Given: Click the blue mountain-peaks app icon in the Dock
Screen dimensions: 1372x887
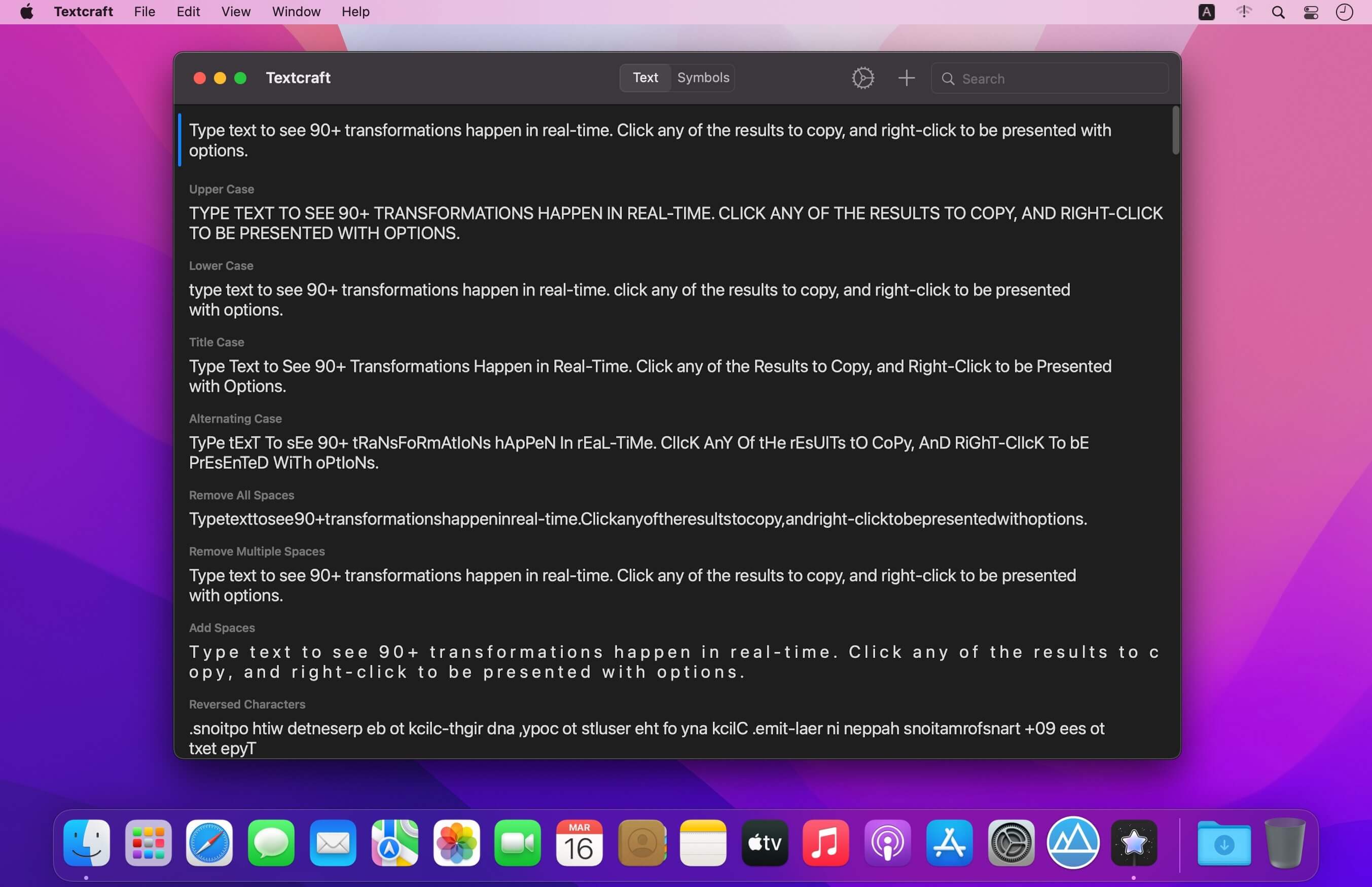Looking at the screenshot, I should (1072, 842).
